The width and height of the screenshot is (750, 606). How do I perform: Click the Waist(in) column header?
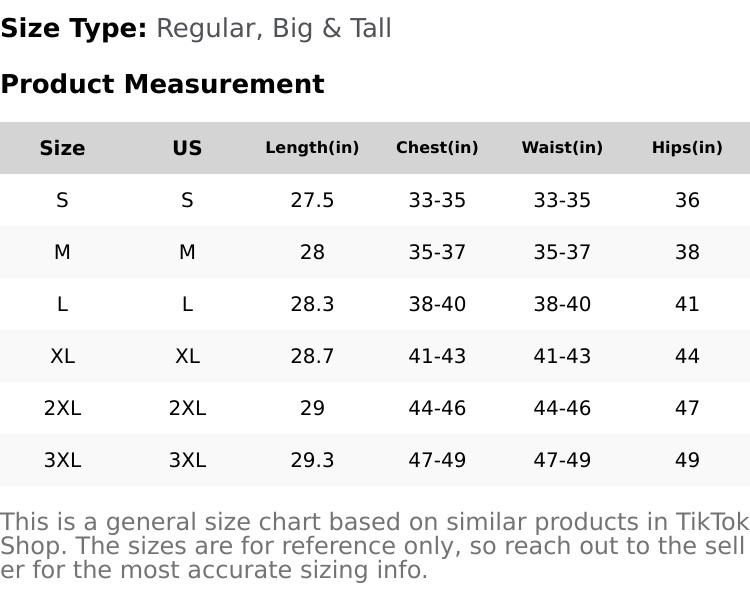coord(562,148)
